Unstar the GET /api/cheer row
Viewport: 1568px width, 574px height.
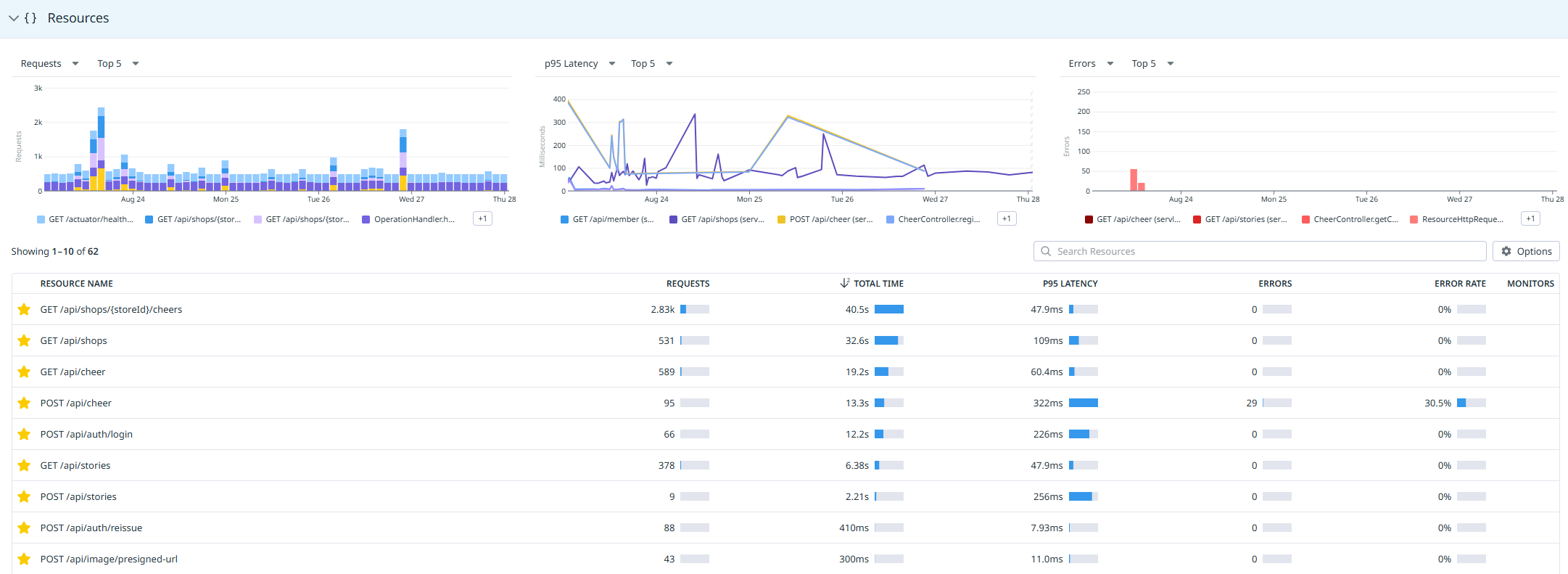pos(24,372)
